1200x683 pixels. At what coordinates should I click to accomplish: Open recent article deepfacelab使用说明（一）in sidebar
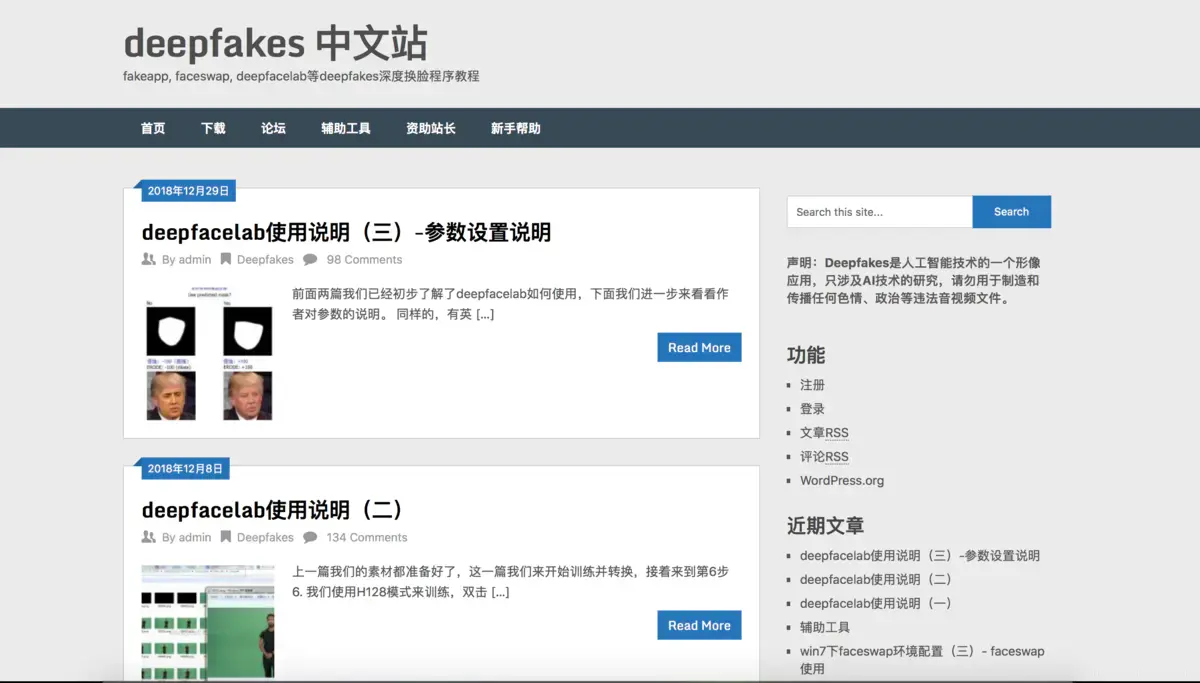876,604
